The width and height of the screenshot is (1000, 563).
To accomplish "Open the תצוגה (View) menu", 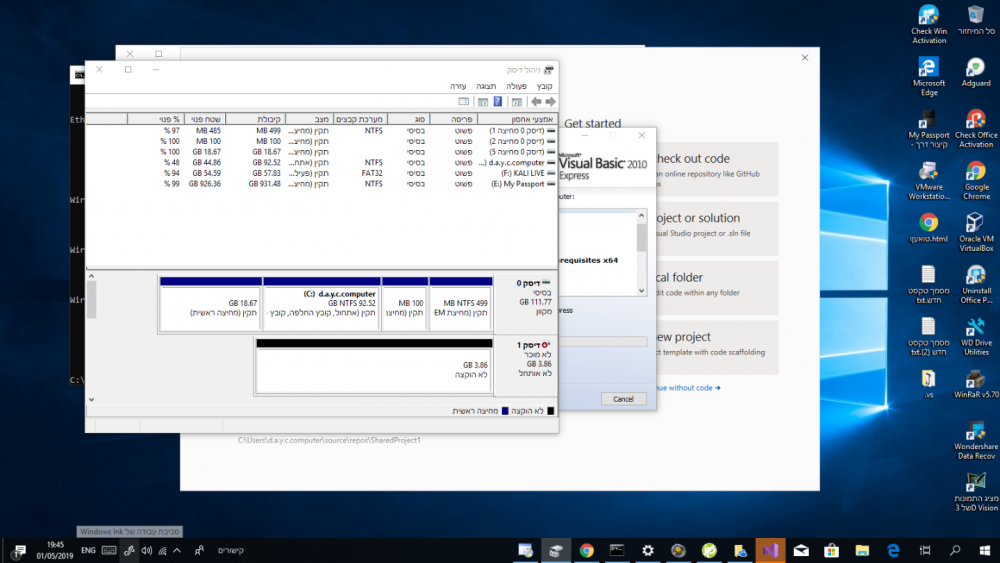I will (x=486, y=86).
